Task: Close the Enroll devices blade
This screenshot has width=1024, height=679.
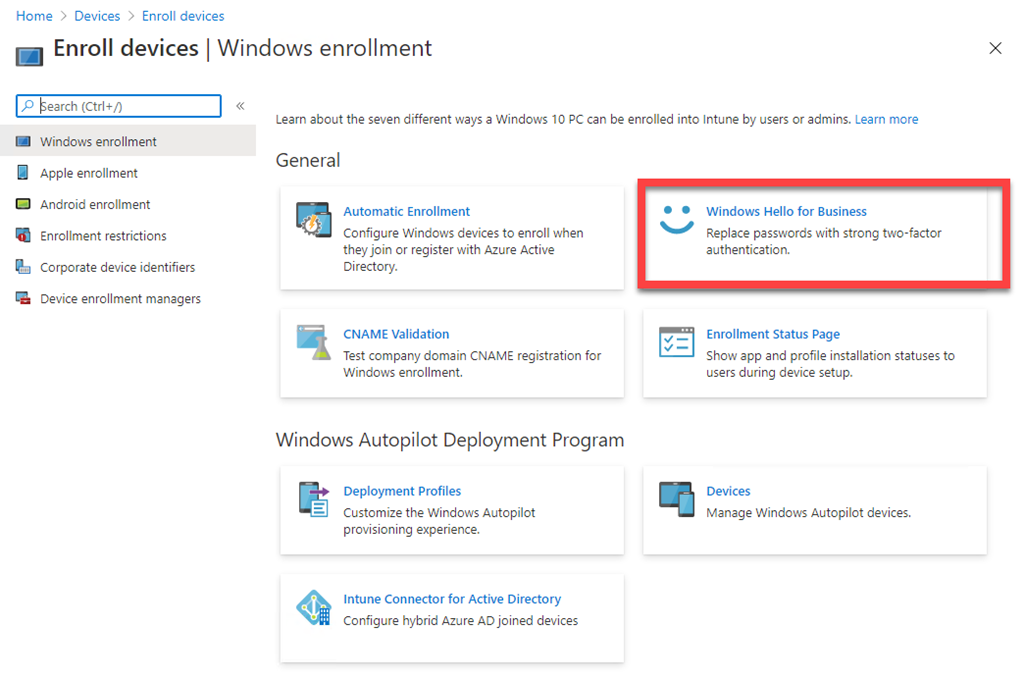Action: pyautogui.click(x=995, y=48)
